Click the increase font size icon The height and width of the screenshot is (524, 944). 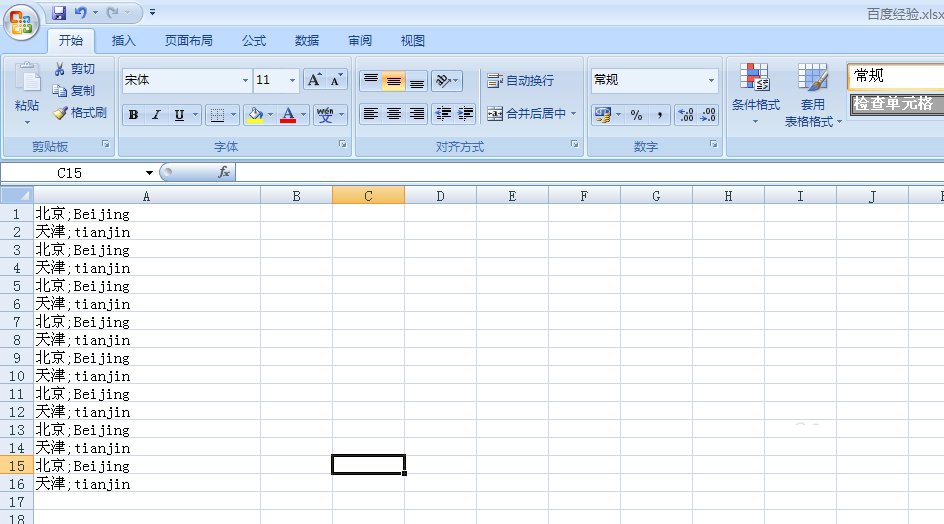(x=314, y=80)
